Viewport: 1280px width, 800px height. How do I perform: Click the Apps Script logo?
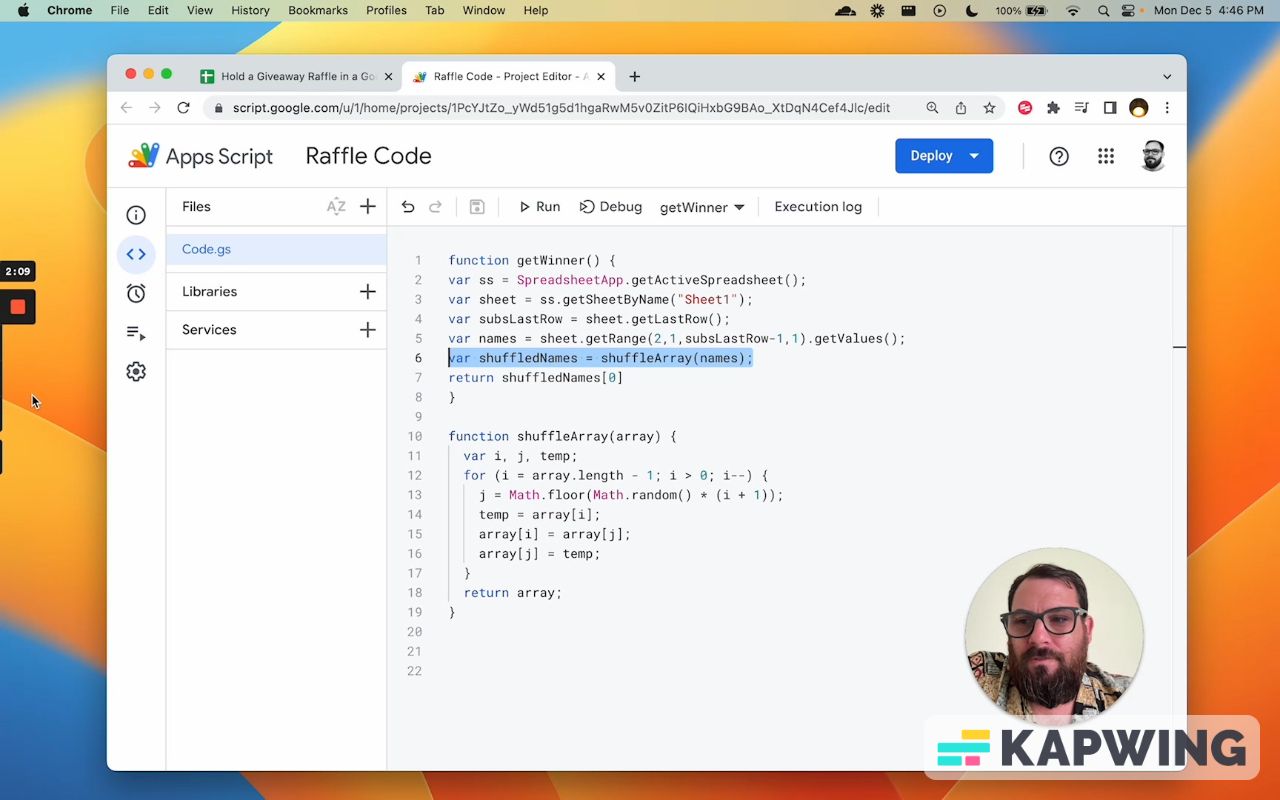[x=200, y=156]
